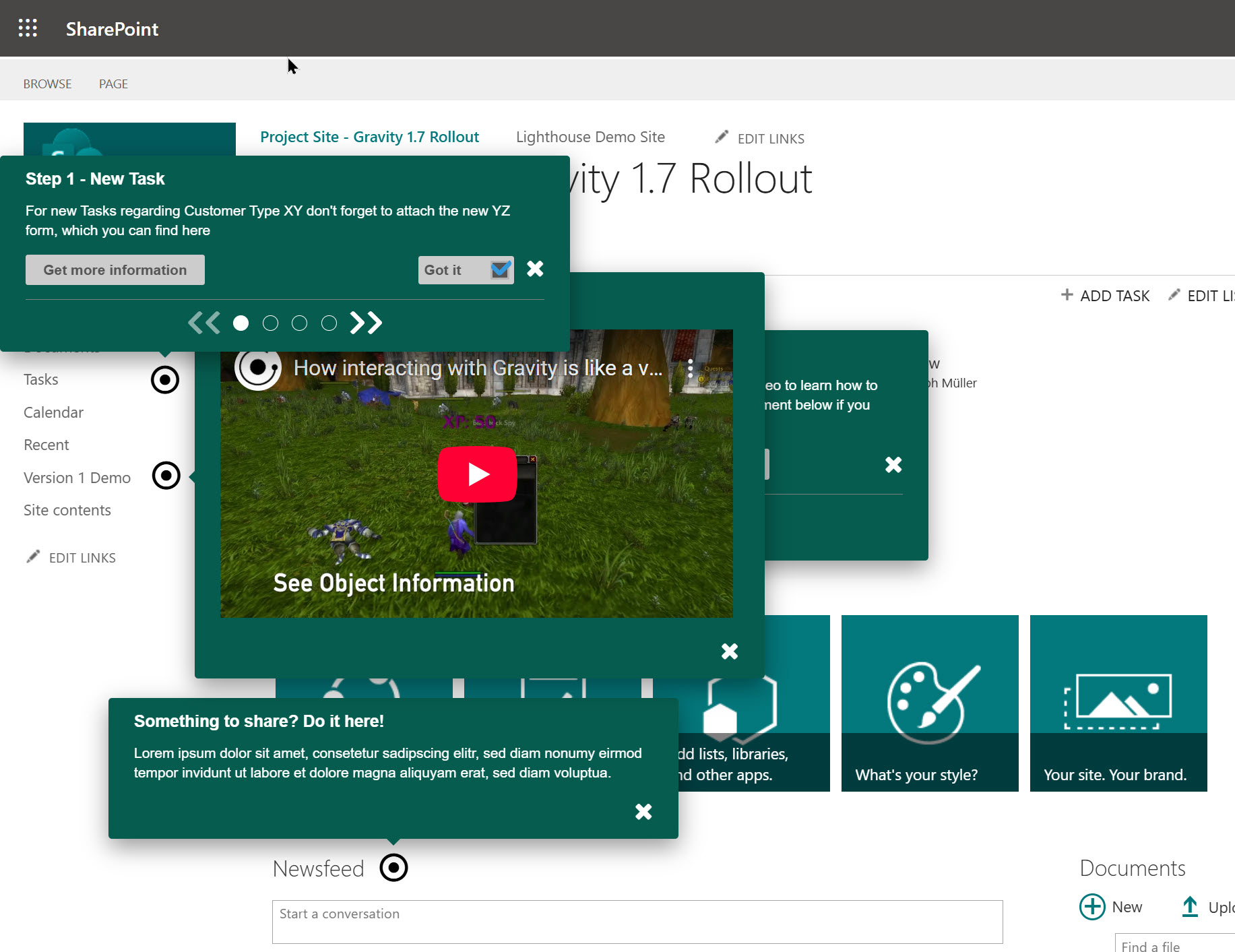Open Version 1 Demo in left navigation

[x=77, y=478]
